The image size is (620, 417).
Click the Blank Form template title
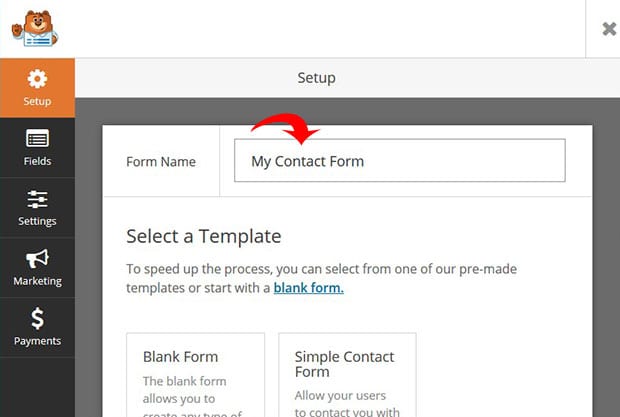click(180, 357)
